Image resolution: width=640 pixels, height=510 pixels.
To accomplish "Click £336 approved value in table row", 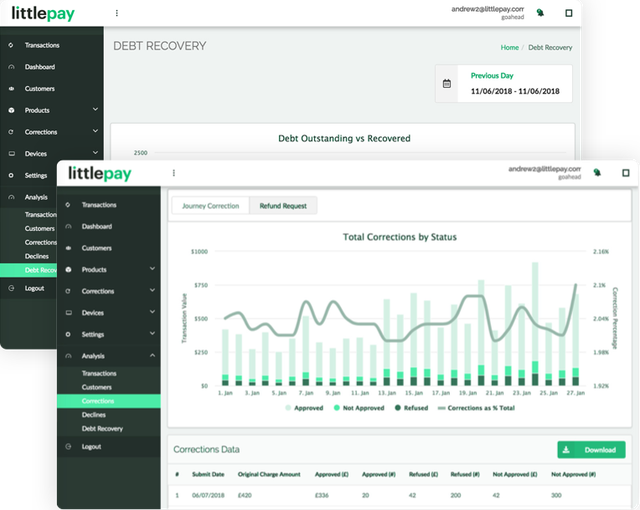I will [x=322, y=495].
